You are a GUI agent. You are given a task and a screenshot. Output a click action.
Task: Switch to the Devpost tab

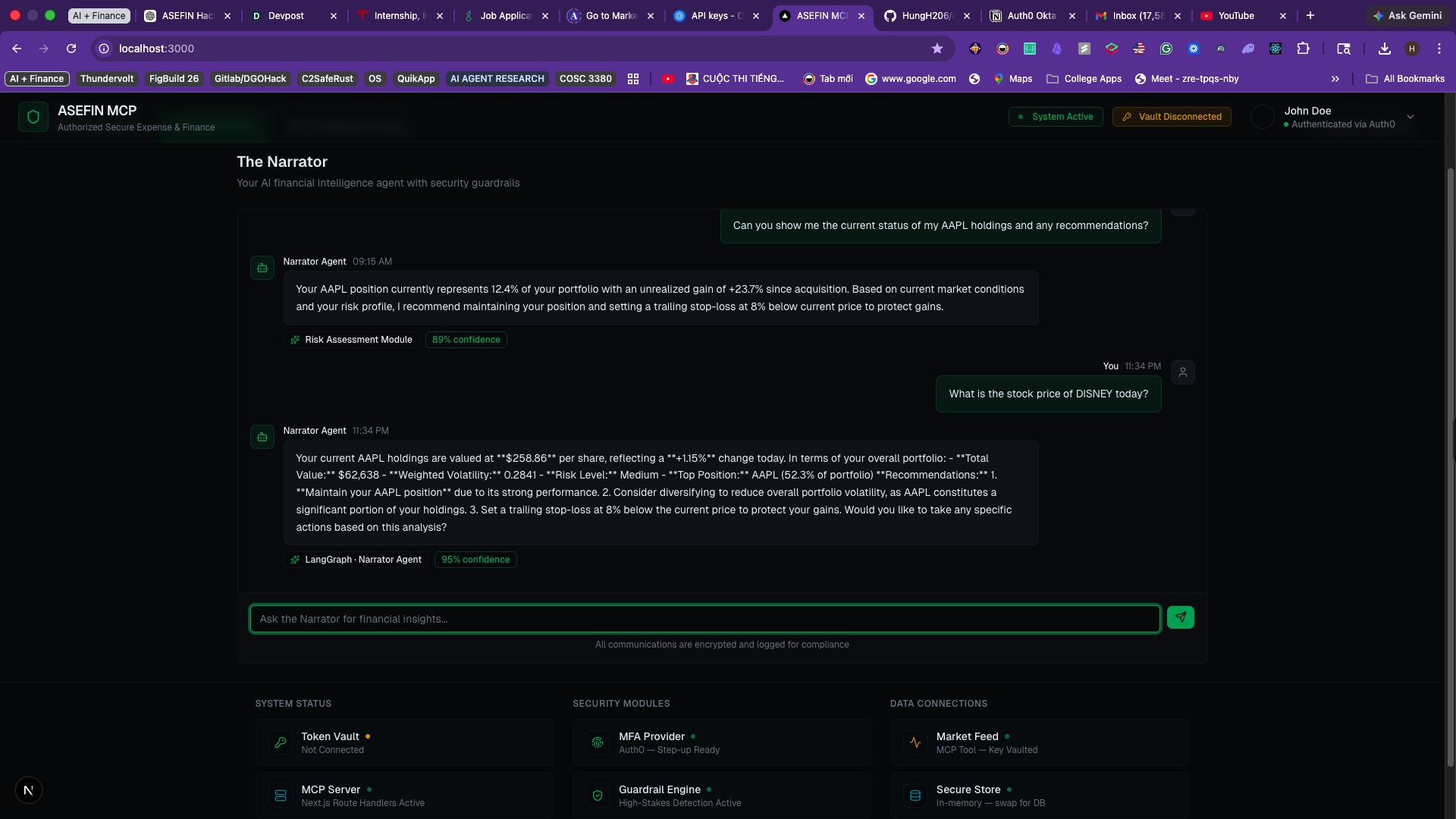[x=286, y=15]
